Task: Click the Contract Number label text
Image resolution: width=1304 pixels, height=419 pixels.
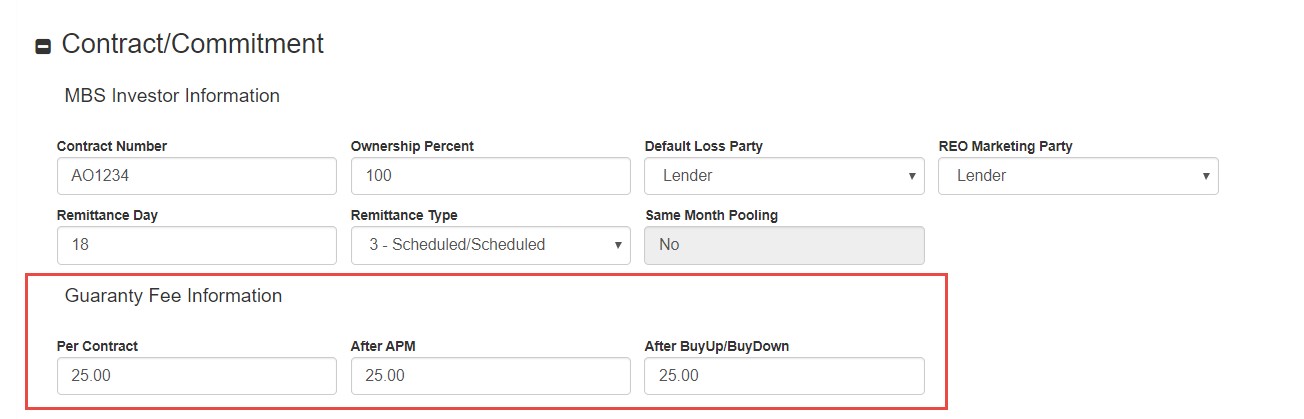Action: pos(112,146)
